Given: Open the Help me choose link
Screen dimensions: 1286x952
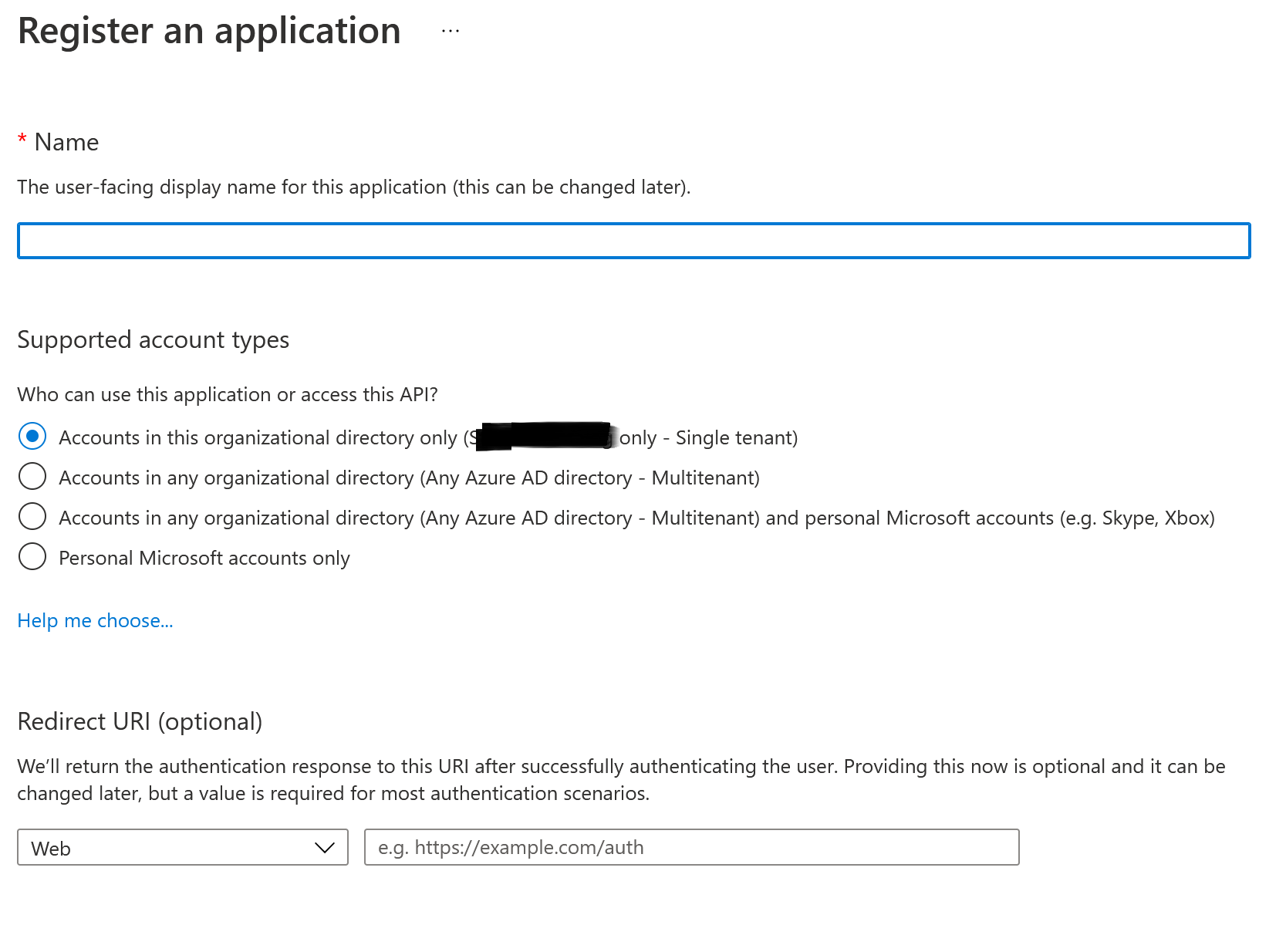Looking at the screenshot, I should click(95, 620).
